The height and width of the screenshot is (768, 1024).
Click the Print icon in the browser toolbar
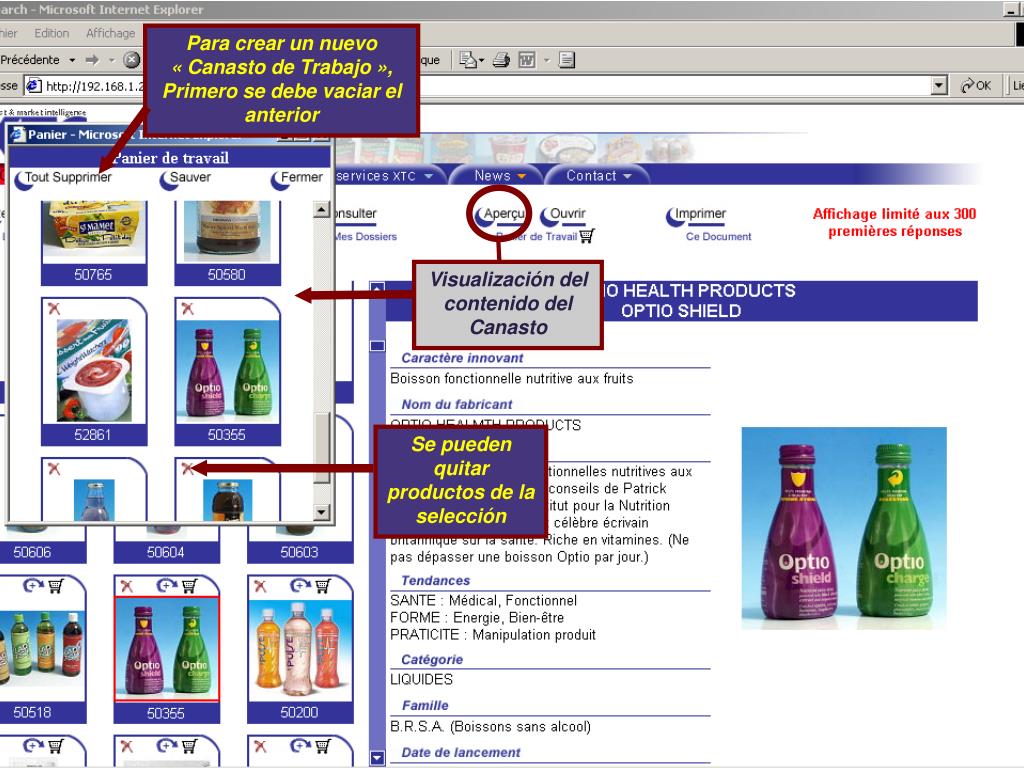tap(502, 60)
